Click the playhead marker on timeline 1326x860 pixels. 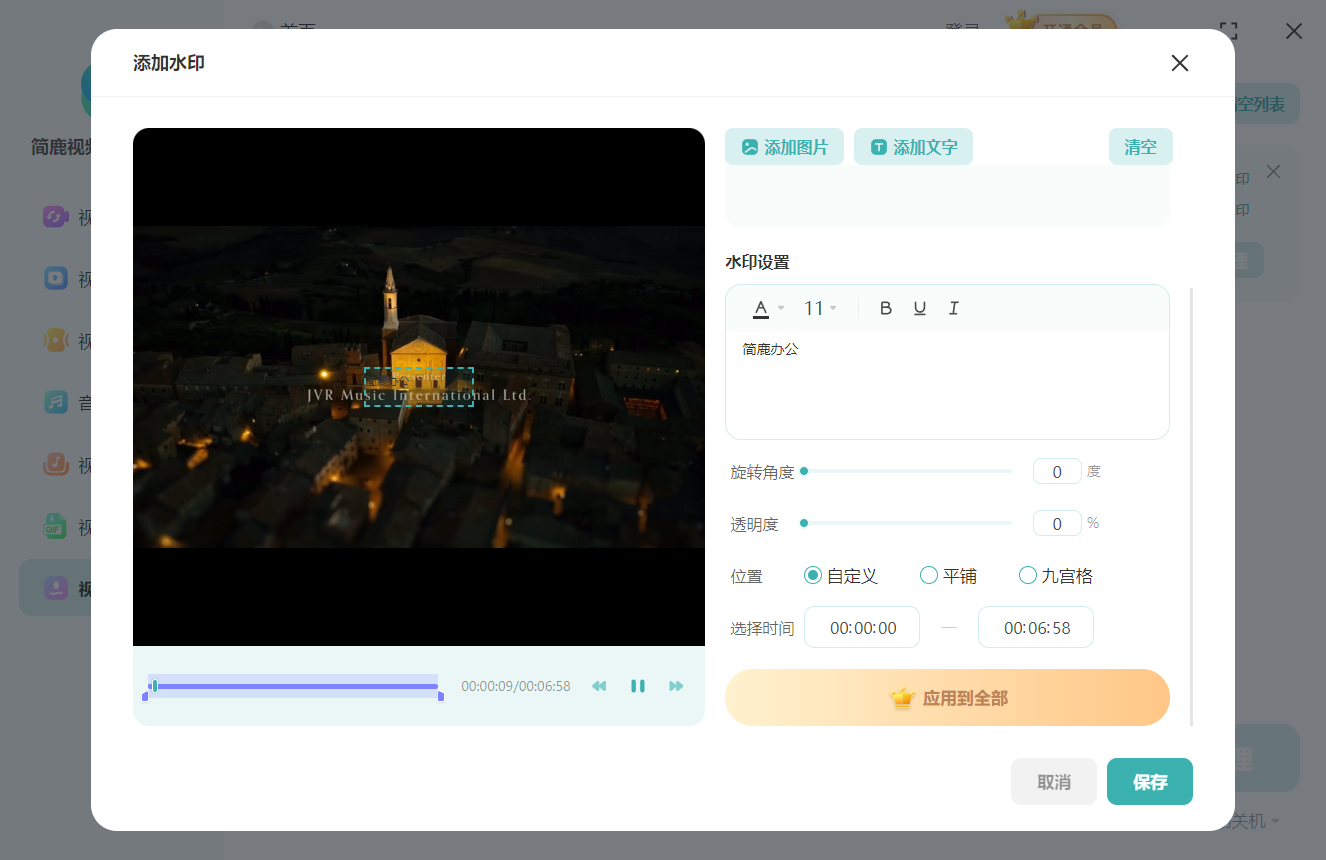(x=154, y=686)
